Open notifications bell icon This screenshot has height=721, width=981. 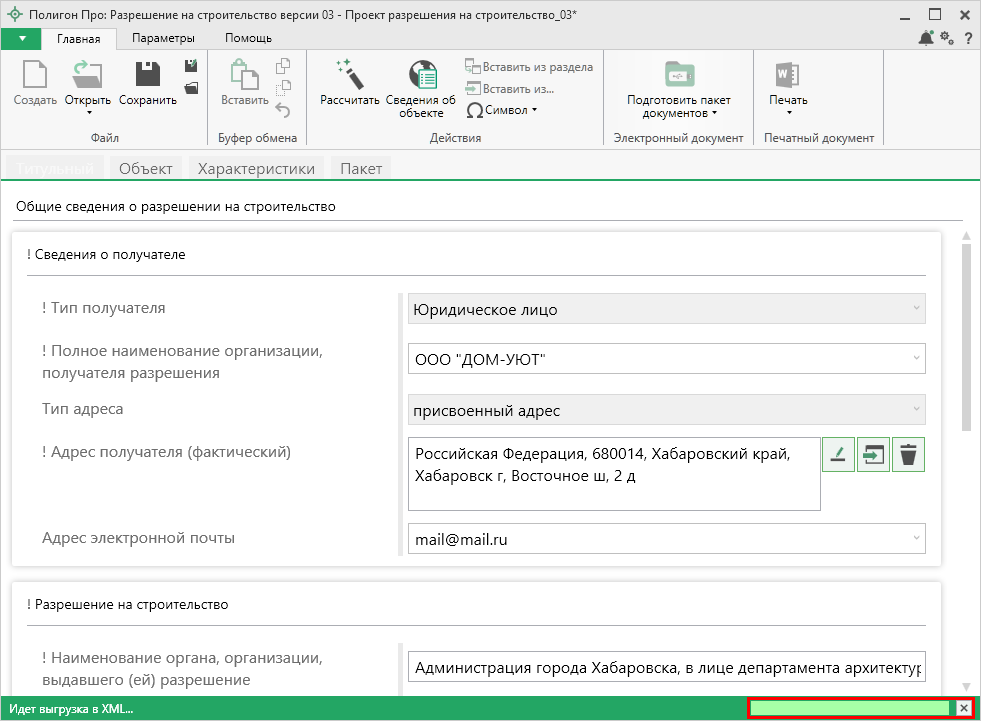point(925,38)
